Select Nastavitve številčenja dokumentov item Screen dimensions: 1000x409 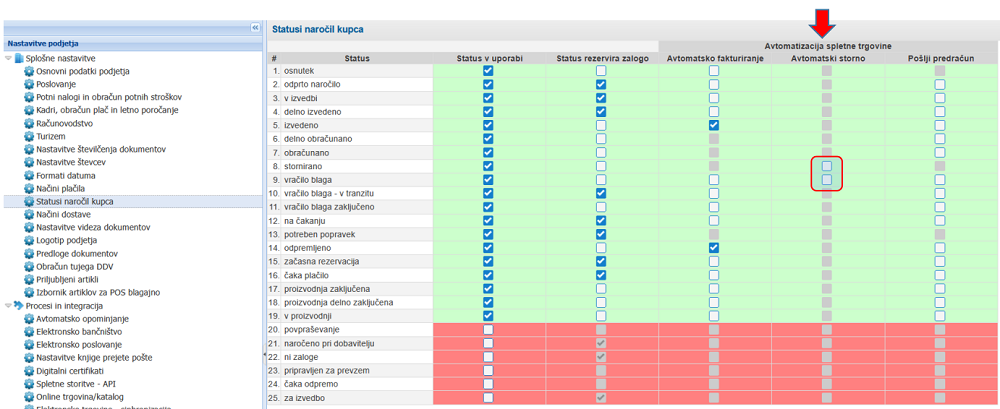pyautogui.click(x=101, y=149)
